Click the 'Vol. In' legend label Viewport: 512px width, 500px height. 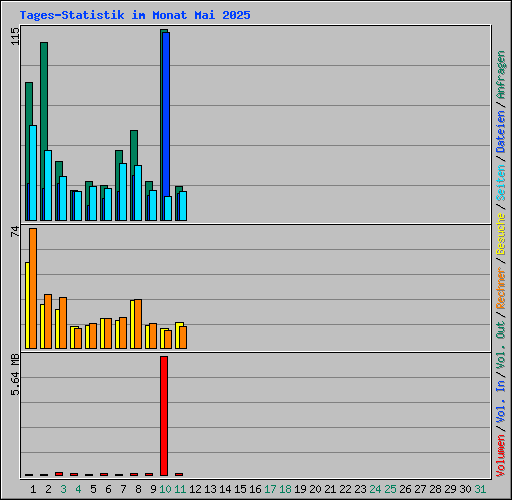(501, 402)
